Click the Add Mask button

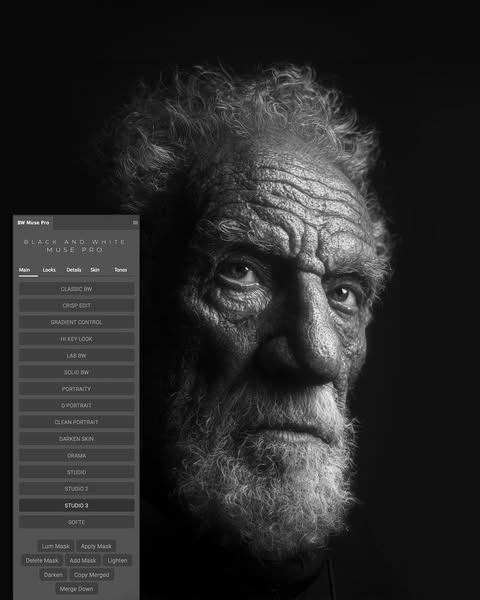coord(83,560)
